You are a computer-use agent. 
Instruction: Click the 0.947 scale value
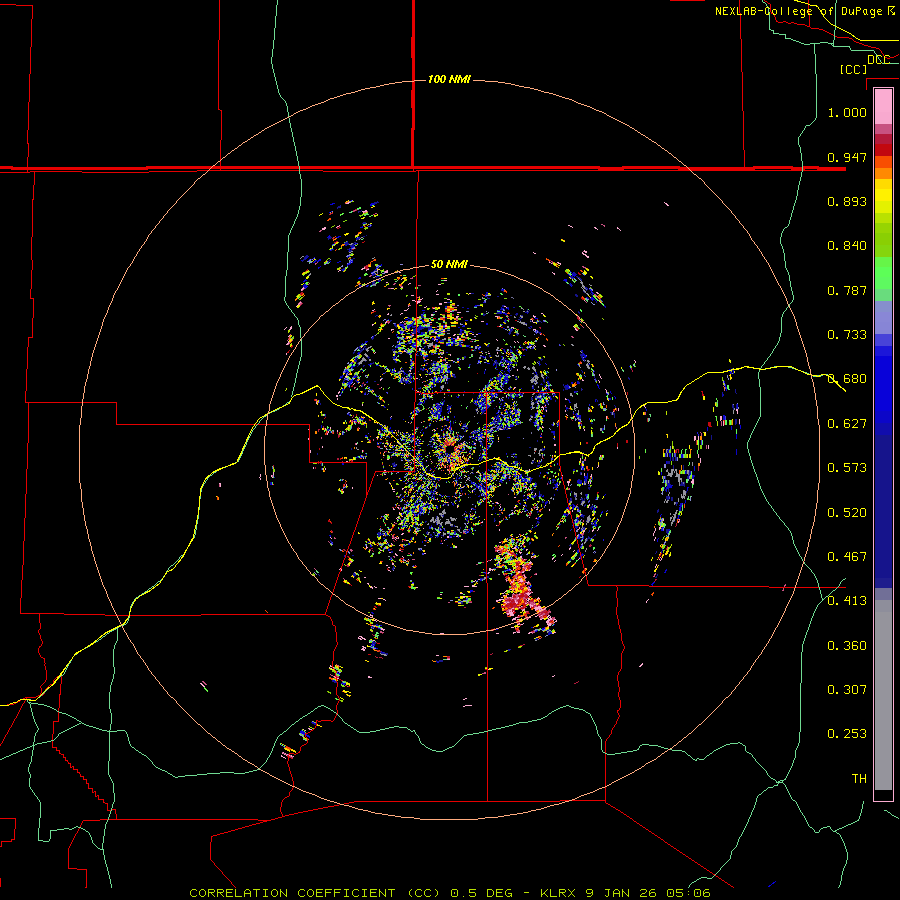tap(847, 157)
